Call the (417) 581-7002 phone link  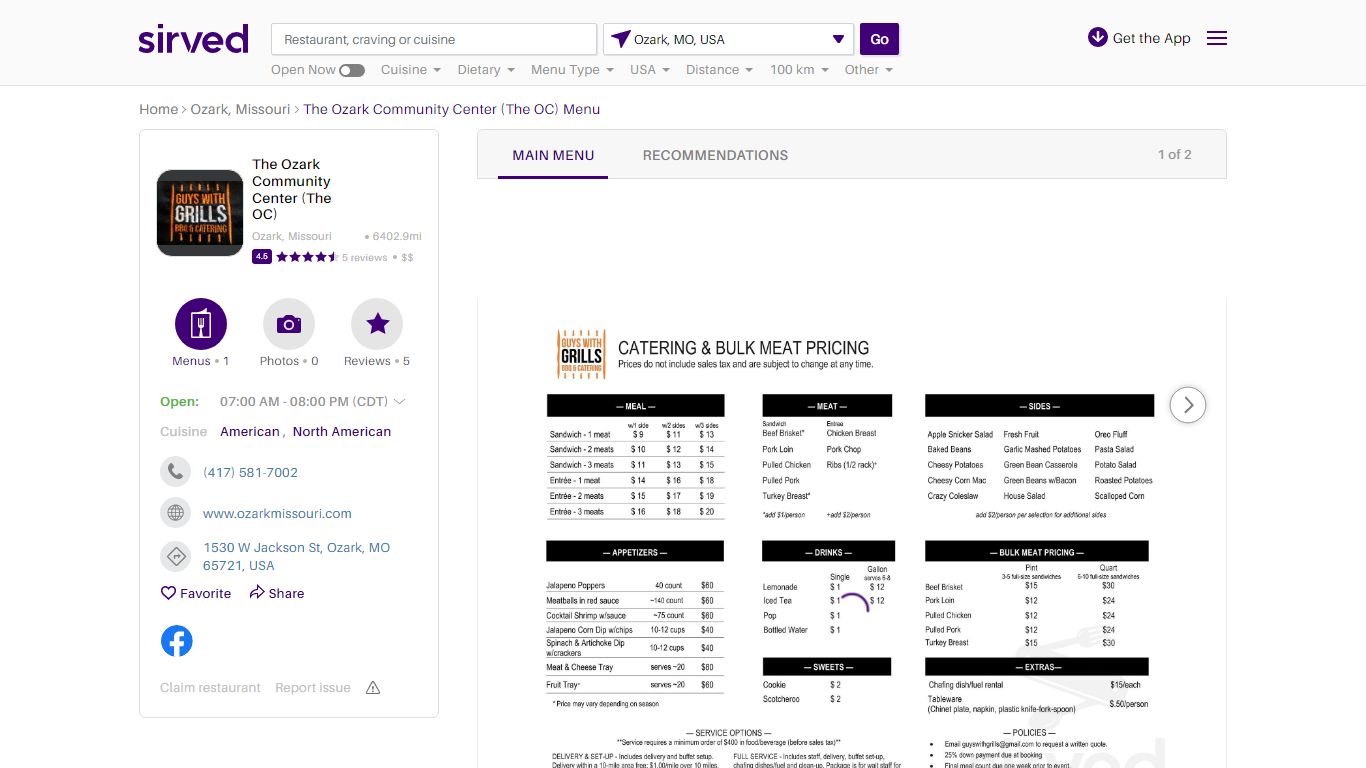250,472
